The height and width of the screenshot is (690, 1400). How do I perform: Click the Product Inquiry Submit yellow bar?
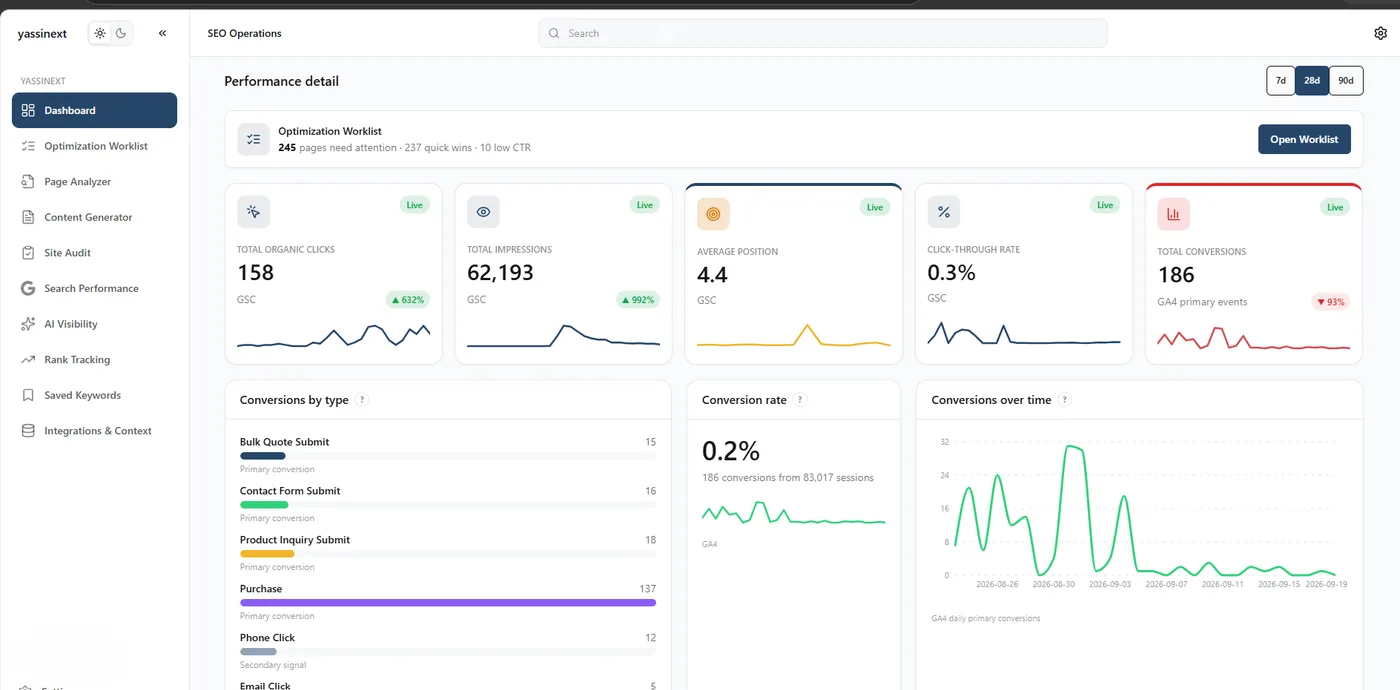click(x=267, y=554)
